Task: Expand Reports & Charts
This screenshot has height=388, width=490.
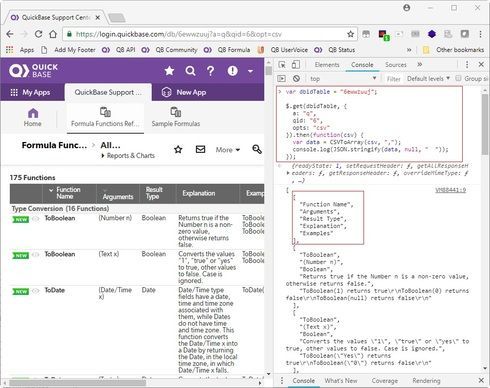Action: 128,156
